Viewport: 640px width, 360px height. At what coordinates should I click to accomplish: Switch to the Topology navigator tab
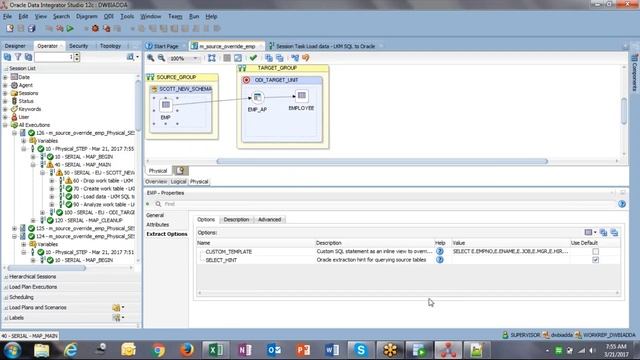(x=110, y=46)
